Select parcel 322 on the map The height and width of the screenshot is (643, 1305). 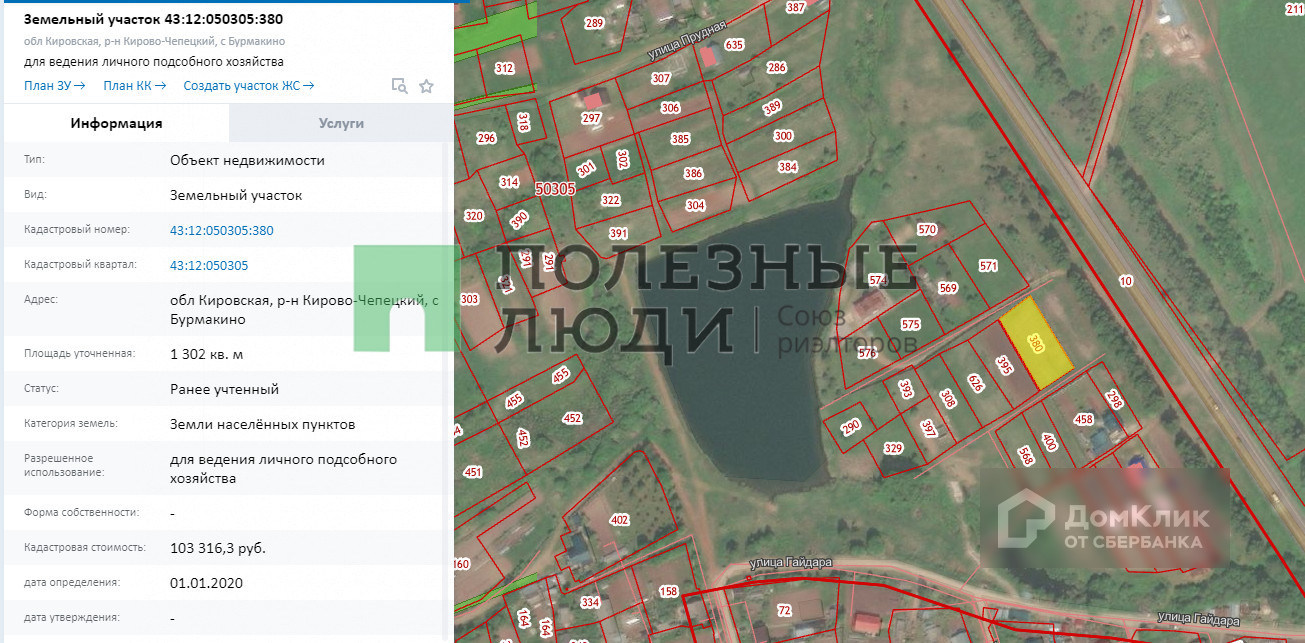coord(610,200)
